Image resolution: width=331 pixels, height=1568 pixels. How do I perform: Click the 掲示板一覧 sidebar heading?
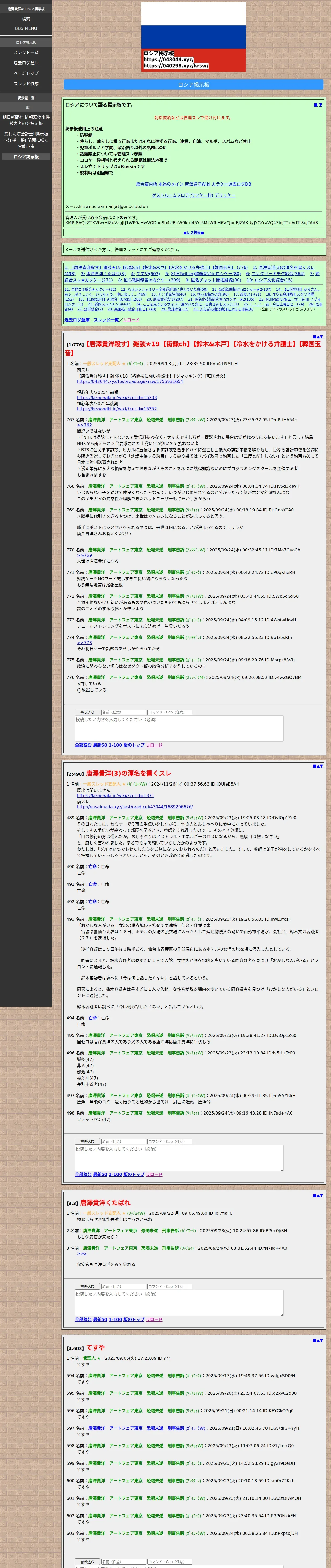26,98
